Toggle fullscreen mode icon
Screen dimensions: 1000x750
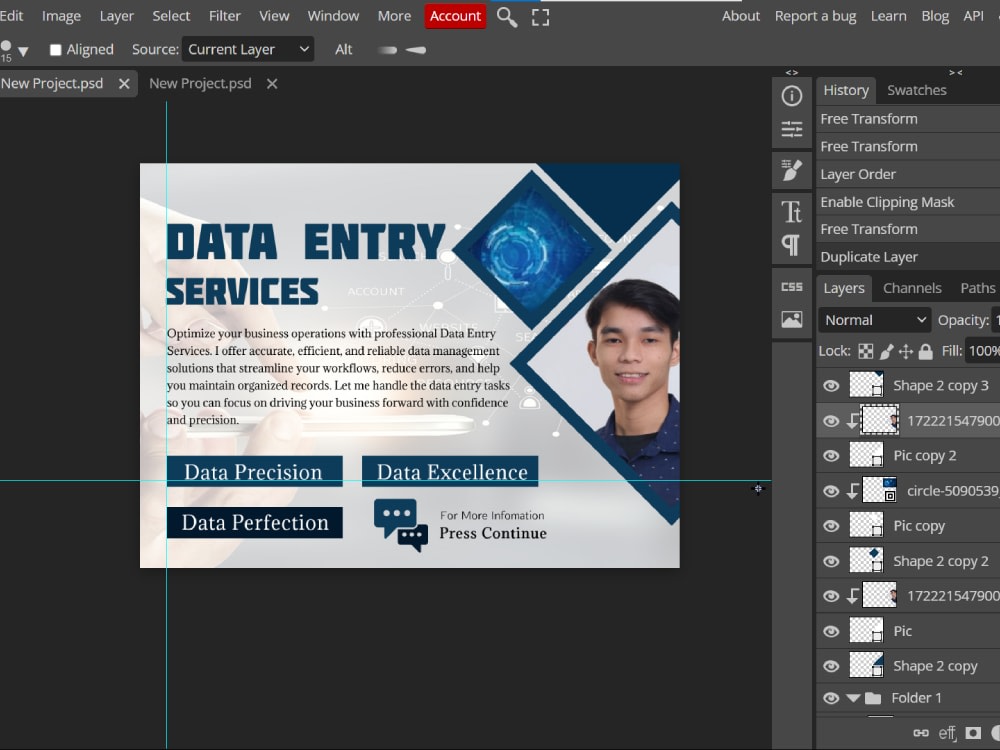(540, 17)
